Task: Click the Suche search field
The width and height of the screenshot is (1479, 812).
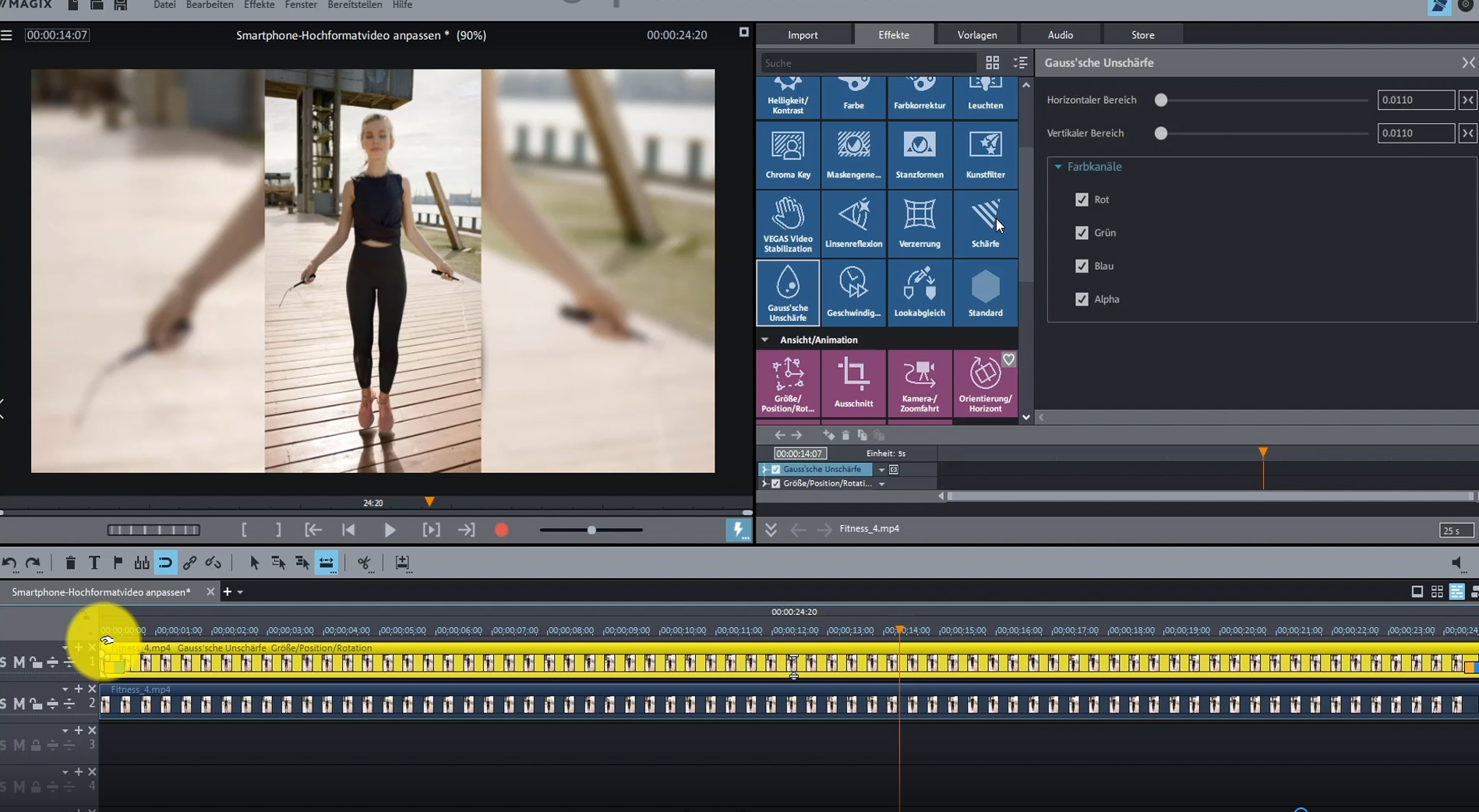Action: coord(867,63)
